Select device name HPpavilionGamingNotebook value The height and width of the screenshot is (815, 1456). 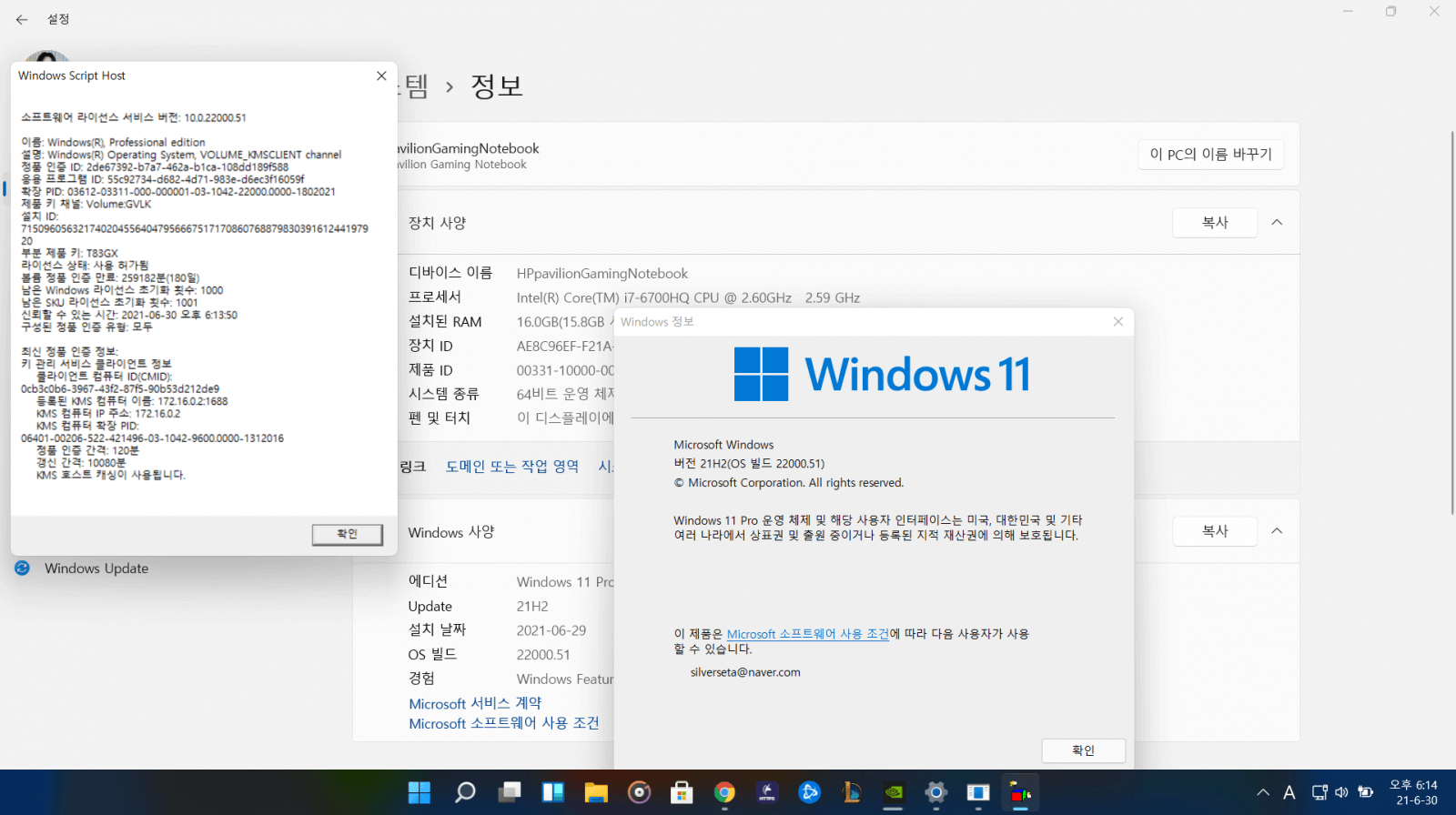(602, 274)
